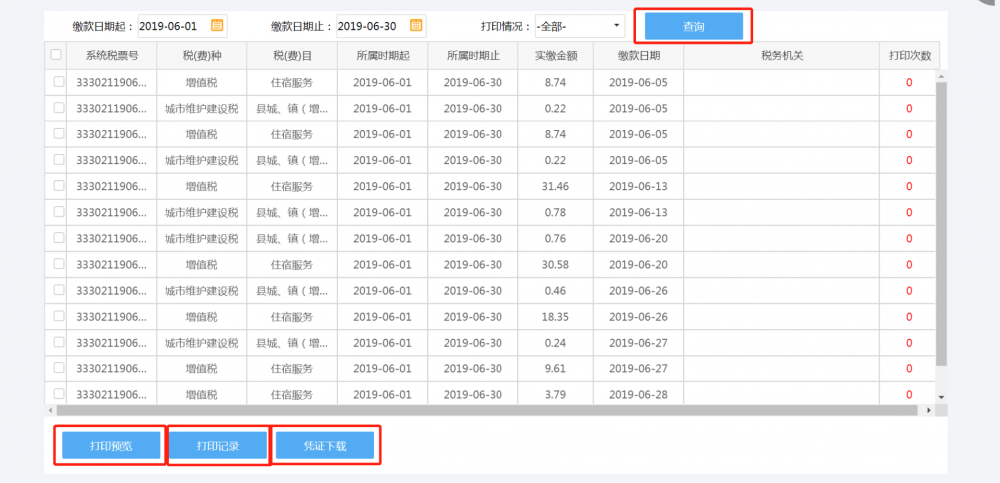1000x483 pixels.
Task: Click the vertical scrollbar down arrow
Action: click(940, 397)
